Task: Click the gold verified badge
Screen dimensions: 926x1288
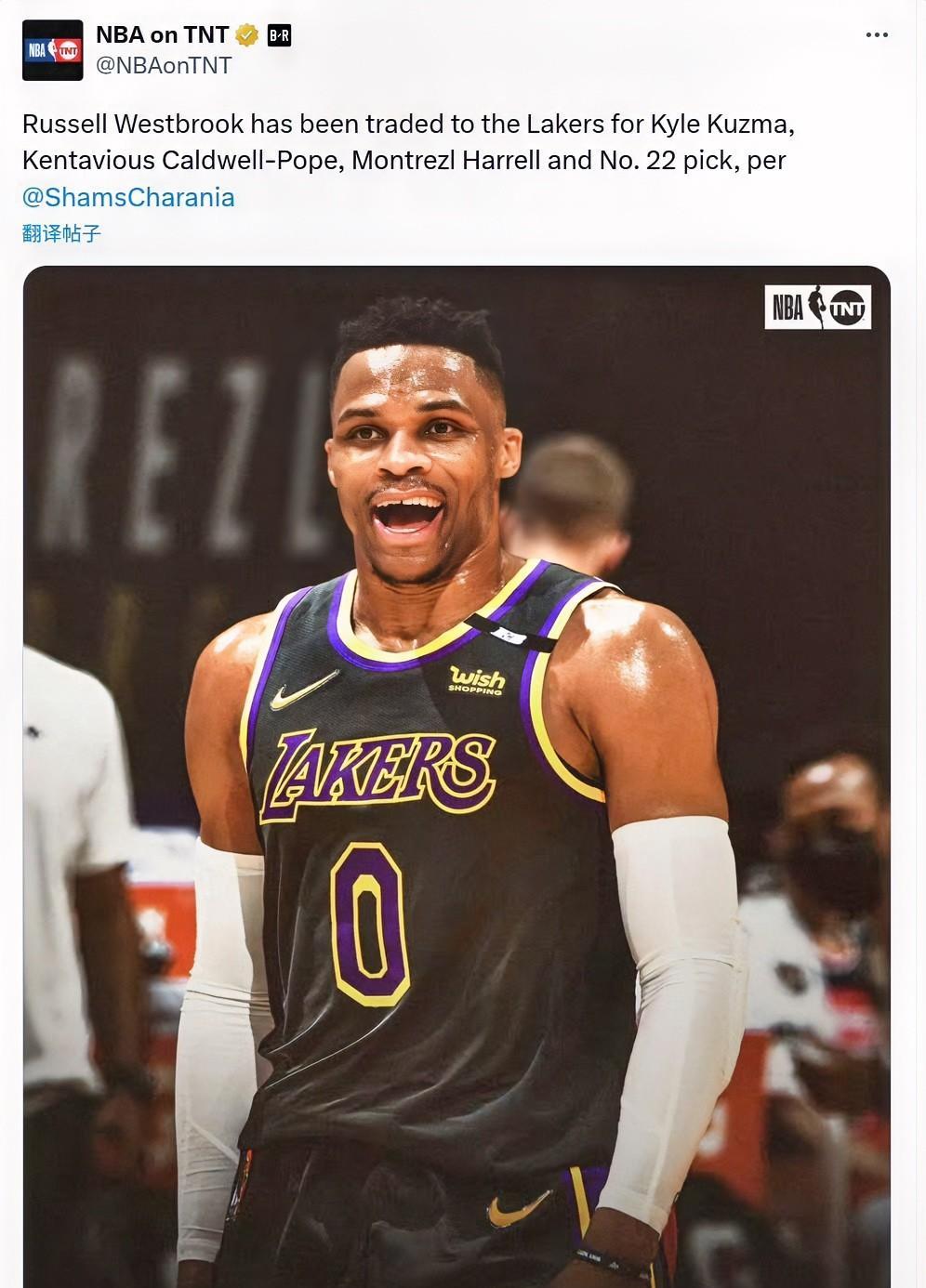Action: (x=247, y=35)
